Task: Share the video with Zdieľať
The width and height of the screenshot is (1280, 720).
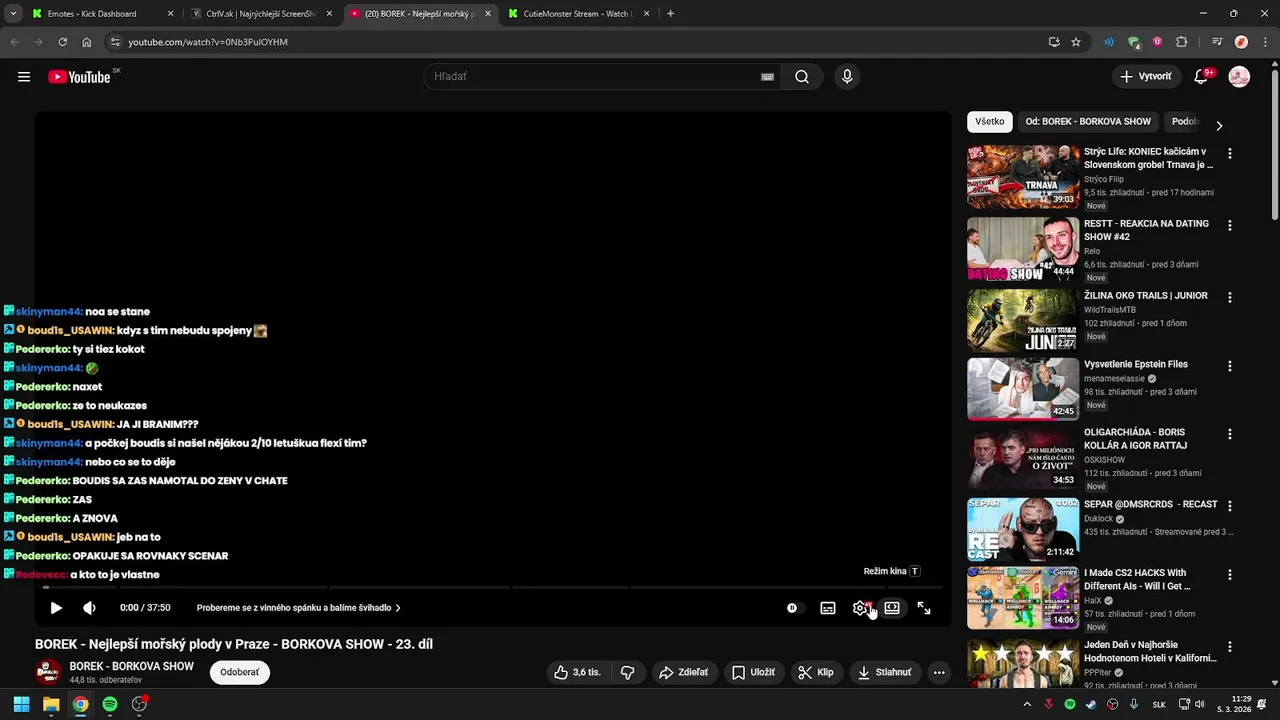Action: click(683, 673)
